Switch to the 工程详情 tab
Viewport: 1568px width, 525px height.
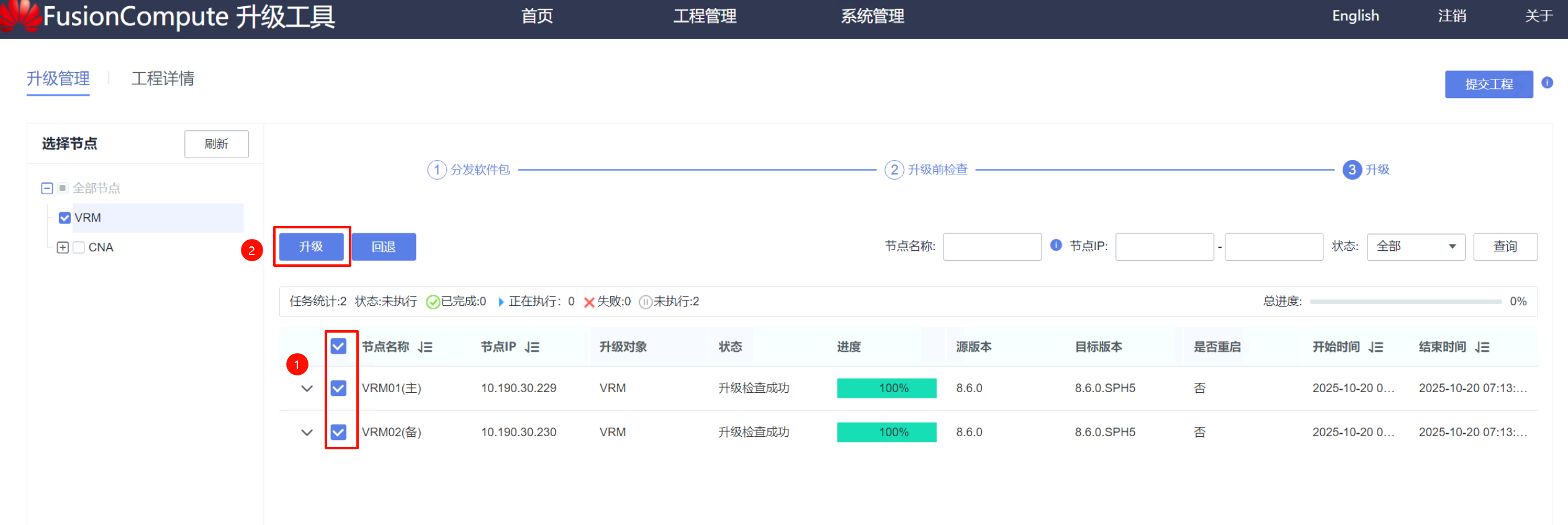click(x=163, y=79)
